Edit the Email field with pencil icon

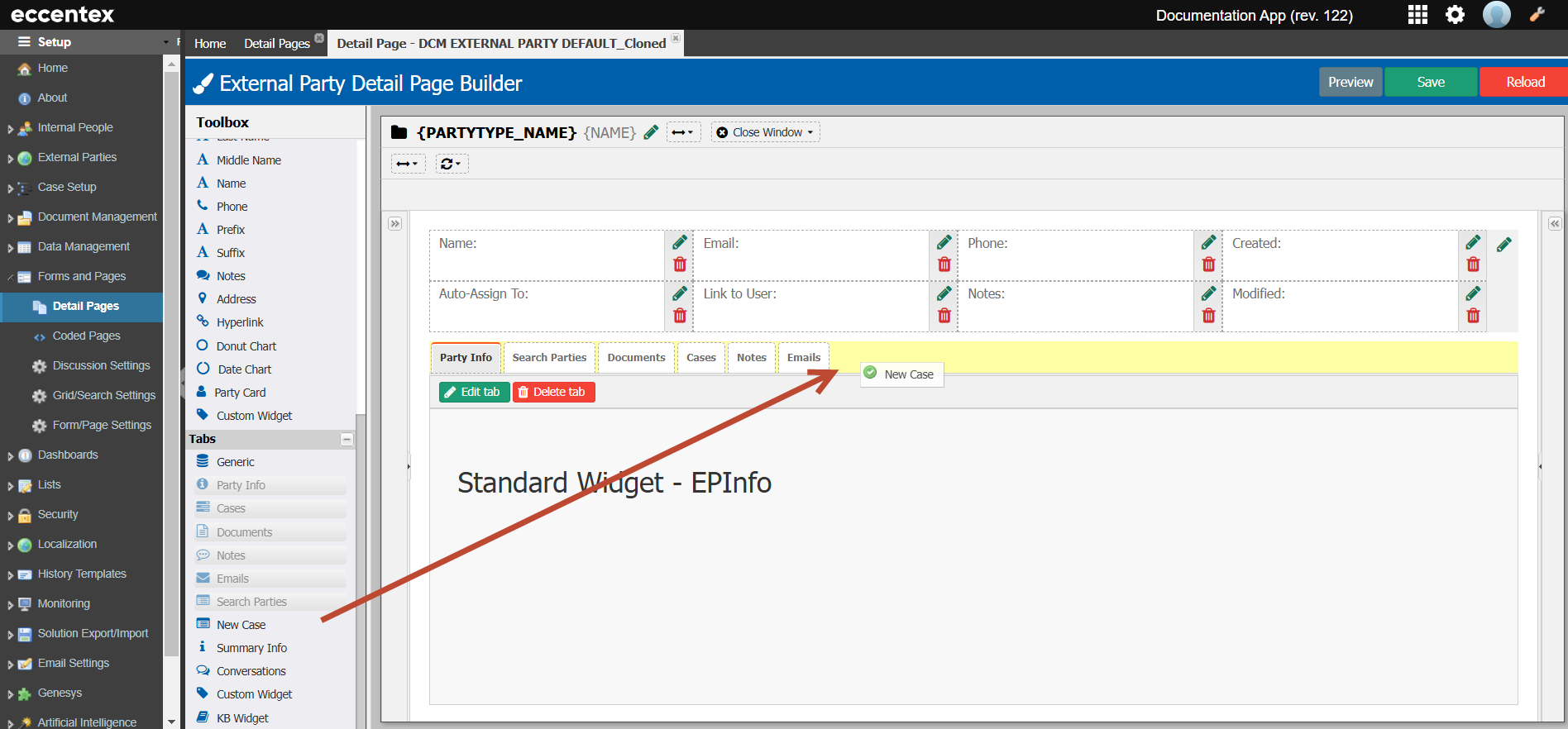click(x=944, y=242)
